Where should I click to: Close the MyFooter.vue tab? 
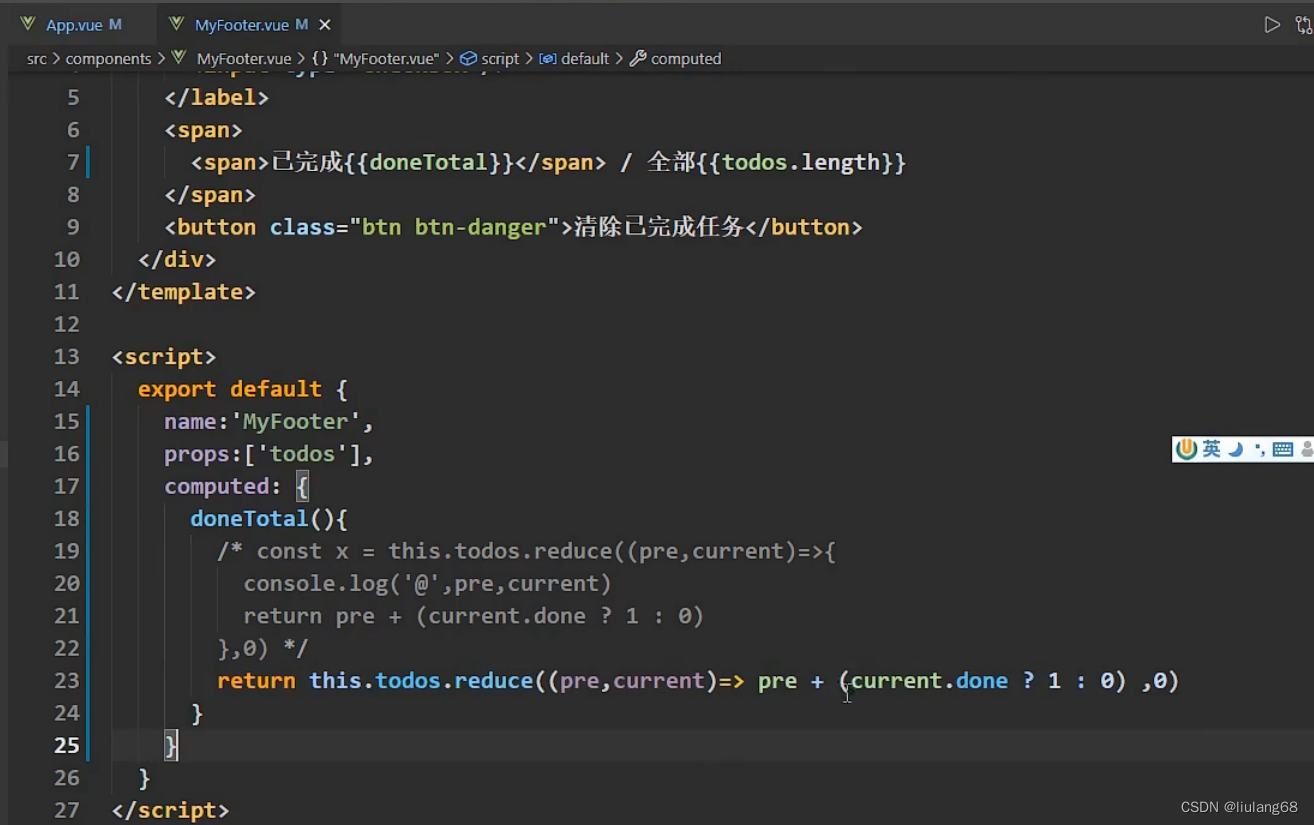pos(324,24)
